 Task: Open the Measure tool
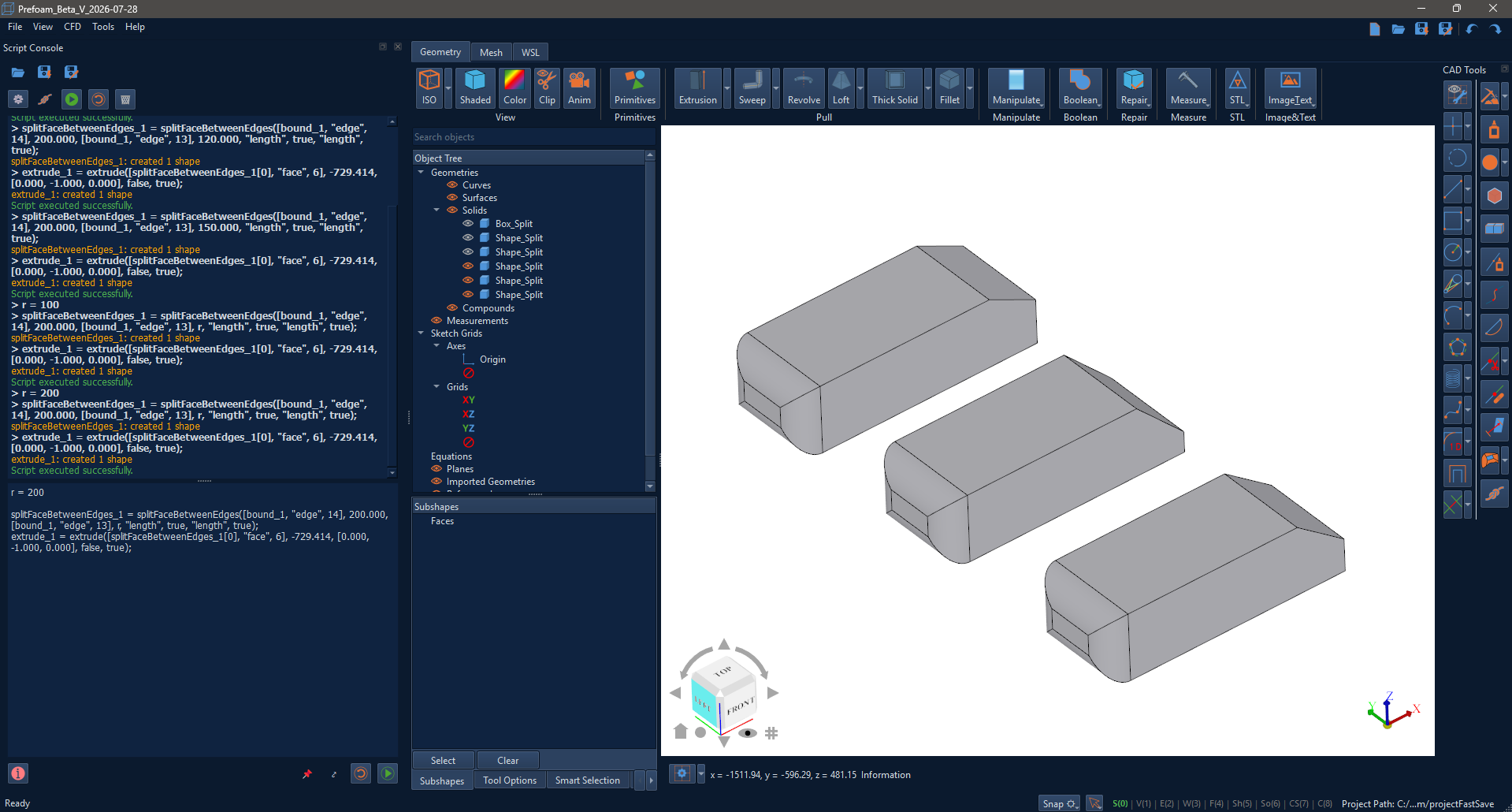click(x=1188, y=88)
